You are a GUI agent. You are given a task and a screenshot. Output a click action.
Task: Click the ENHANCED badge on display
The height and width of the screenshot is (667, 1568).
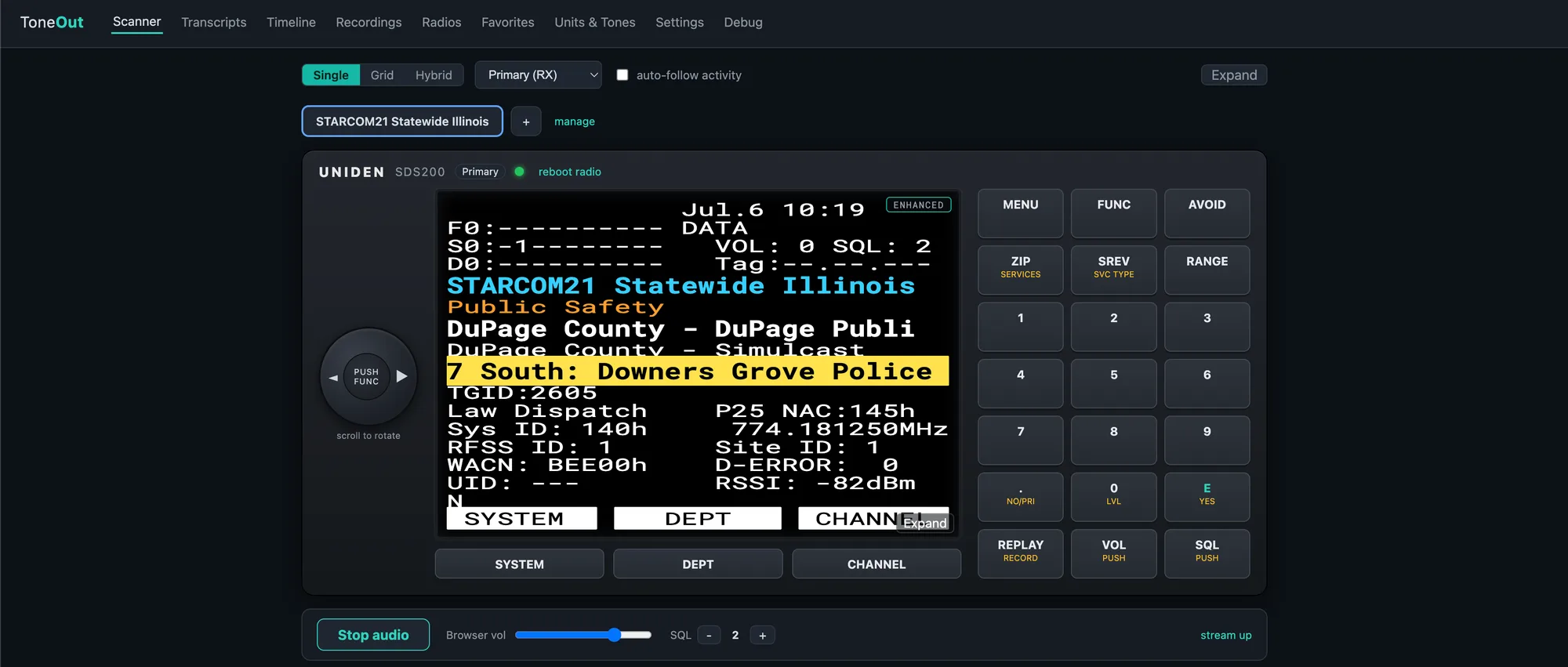[918, 205]
